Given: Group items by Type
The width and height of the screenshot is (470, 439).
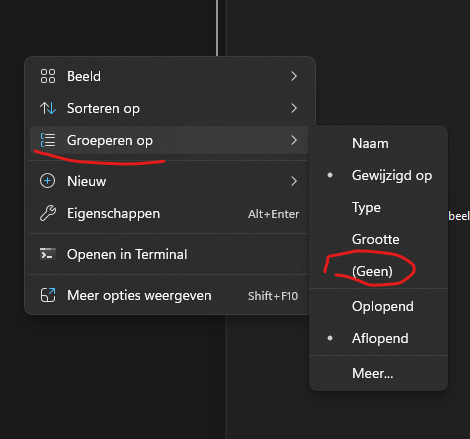Looking at the screenshot, I should (x=378, y=207).
